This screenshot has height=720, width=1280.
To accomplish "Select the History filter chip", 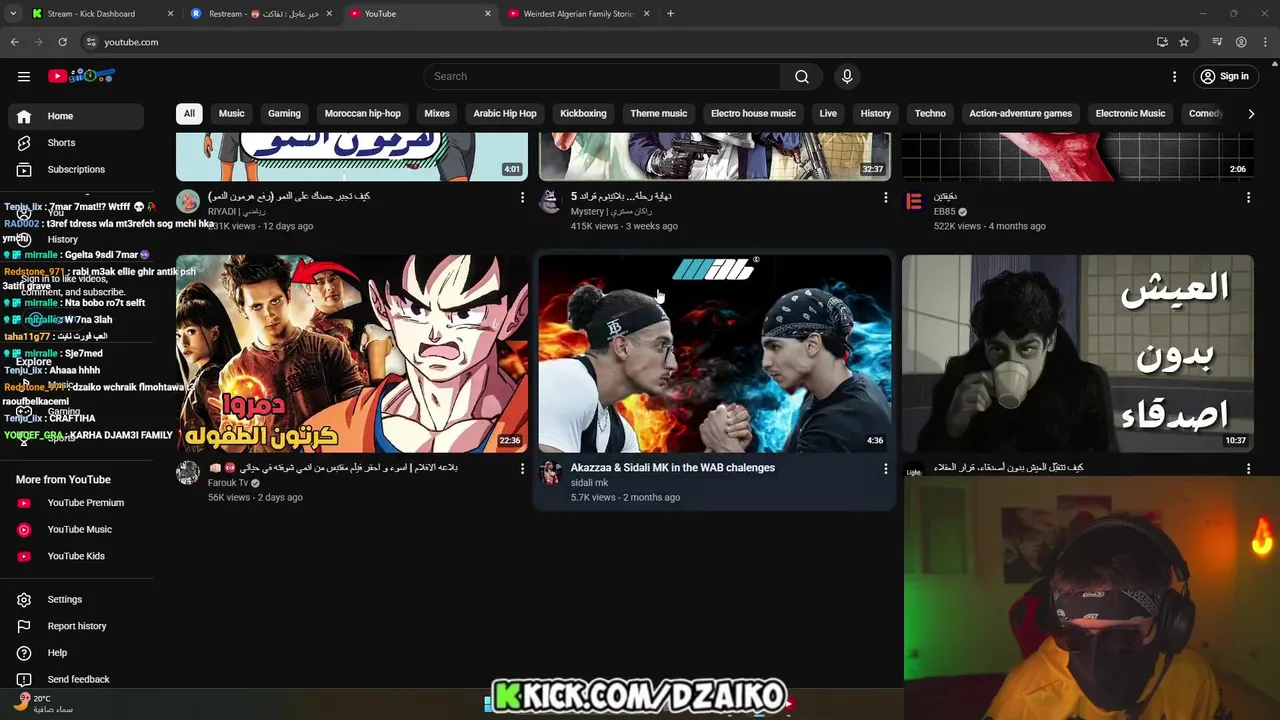I will tap(876, 113).
